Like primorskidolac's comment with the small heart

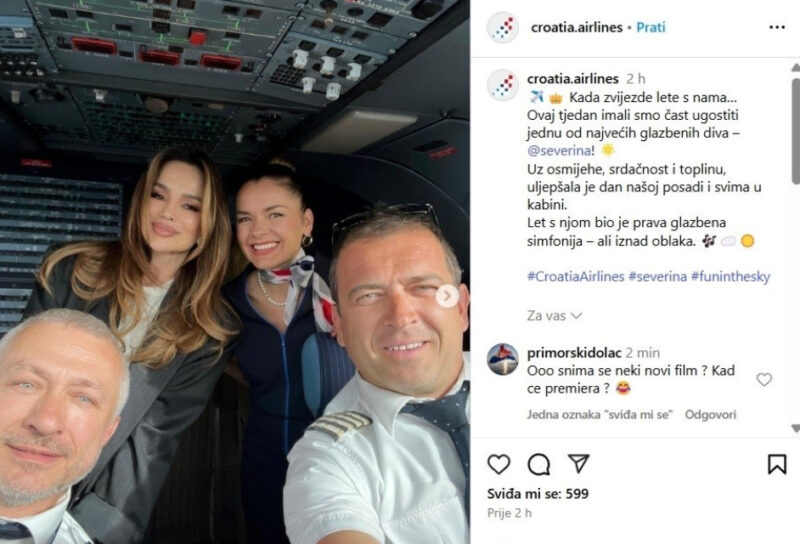tap(764, 379)
